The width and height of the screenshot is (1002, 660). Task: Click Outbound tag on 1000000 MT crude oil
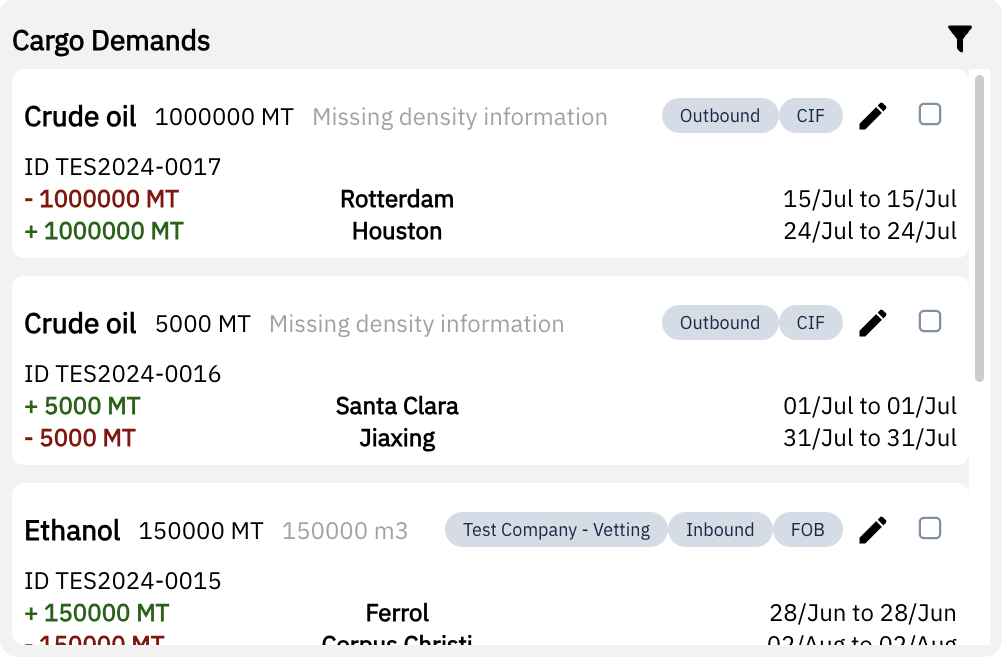point(719,116)
